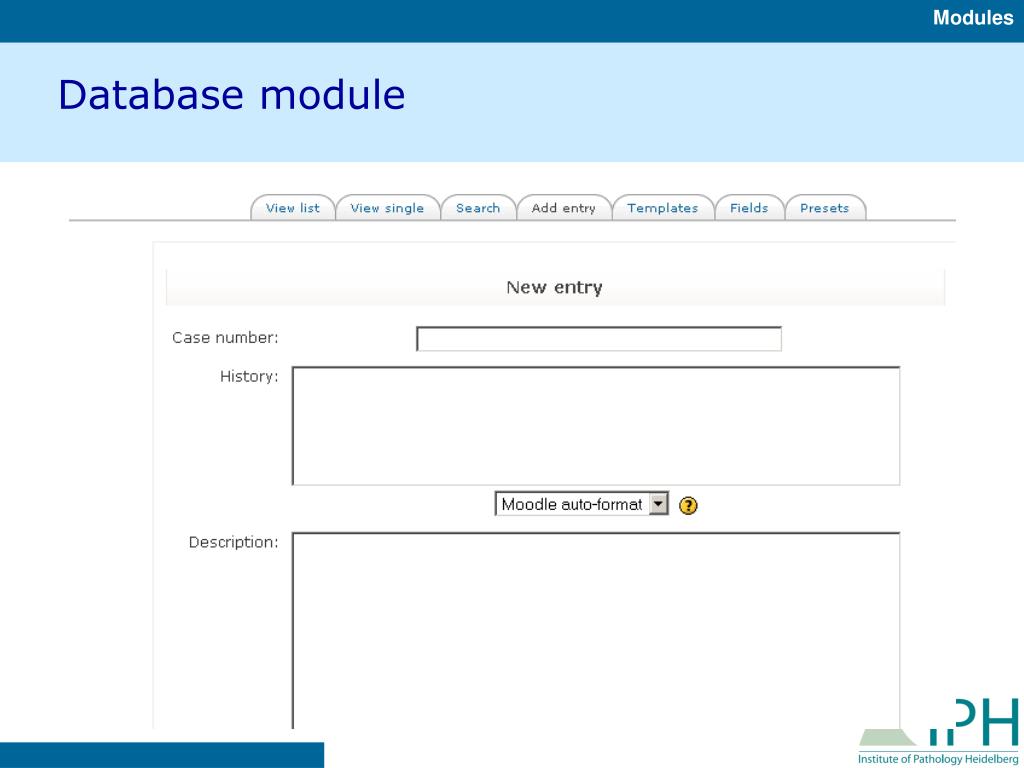Click inside the History text area
The height and width of the screenshot is (768, 1024).
596,426
